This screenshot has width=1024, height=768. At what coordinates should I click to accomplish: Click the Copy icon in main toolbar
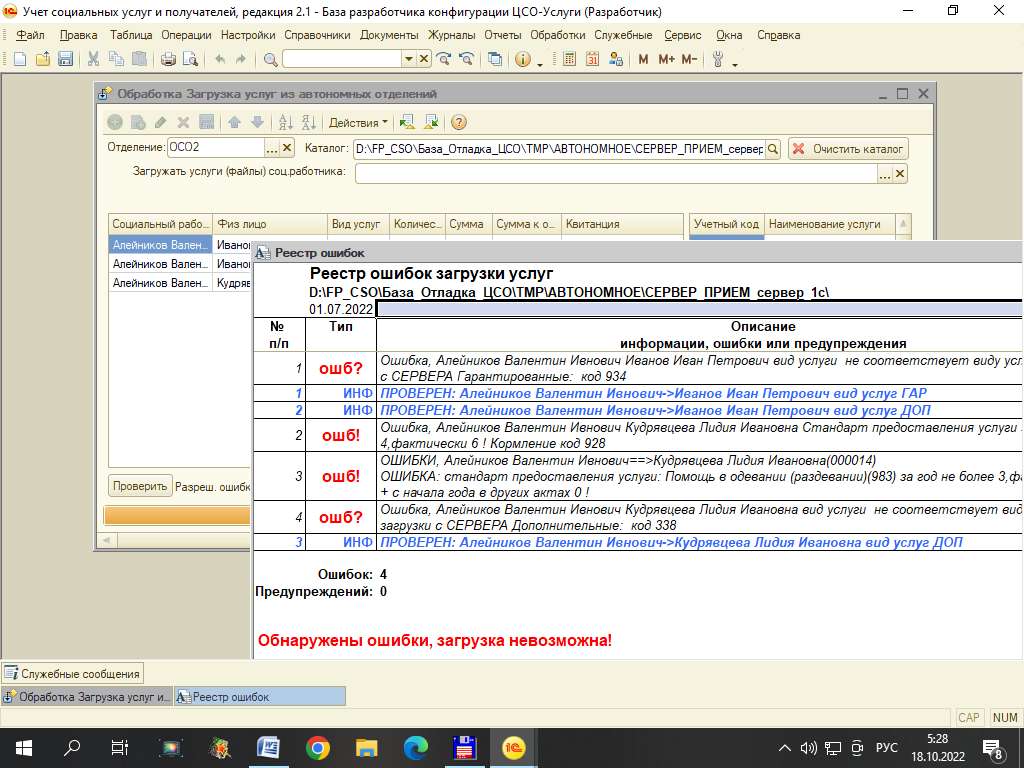(x=116, y=59)
